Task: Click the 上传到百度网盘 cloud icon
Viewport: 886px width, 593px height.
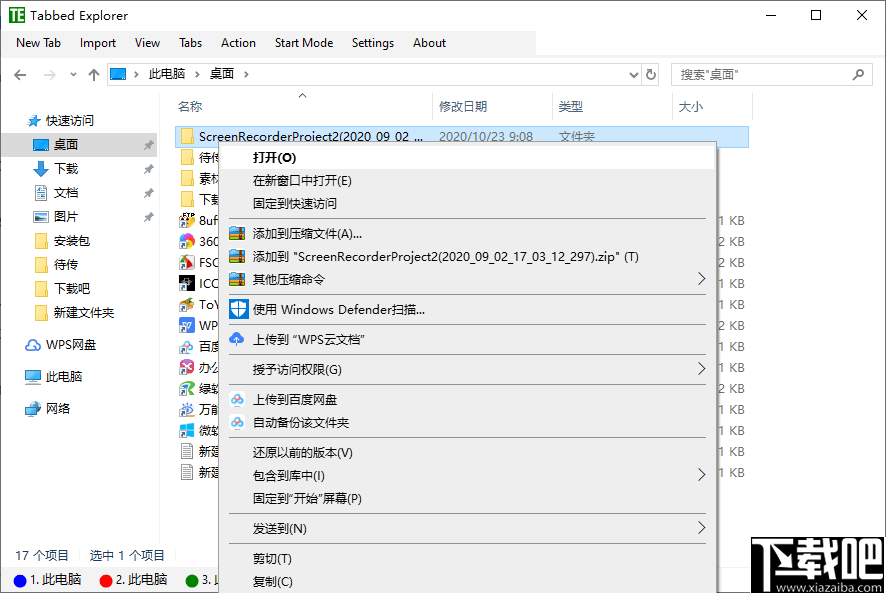Action: pos(237,399)
